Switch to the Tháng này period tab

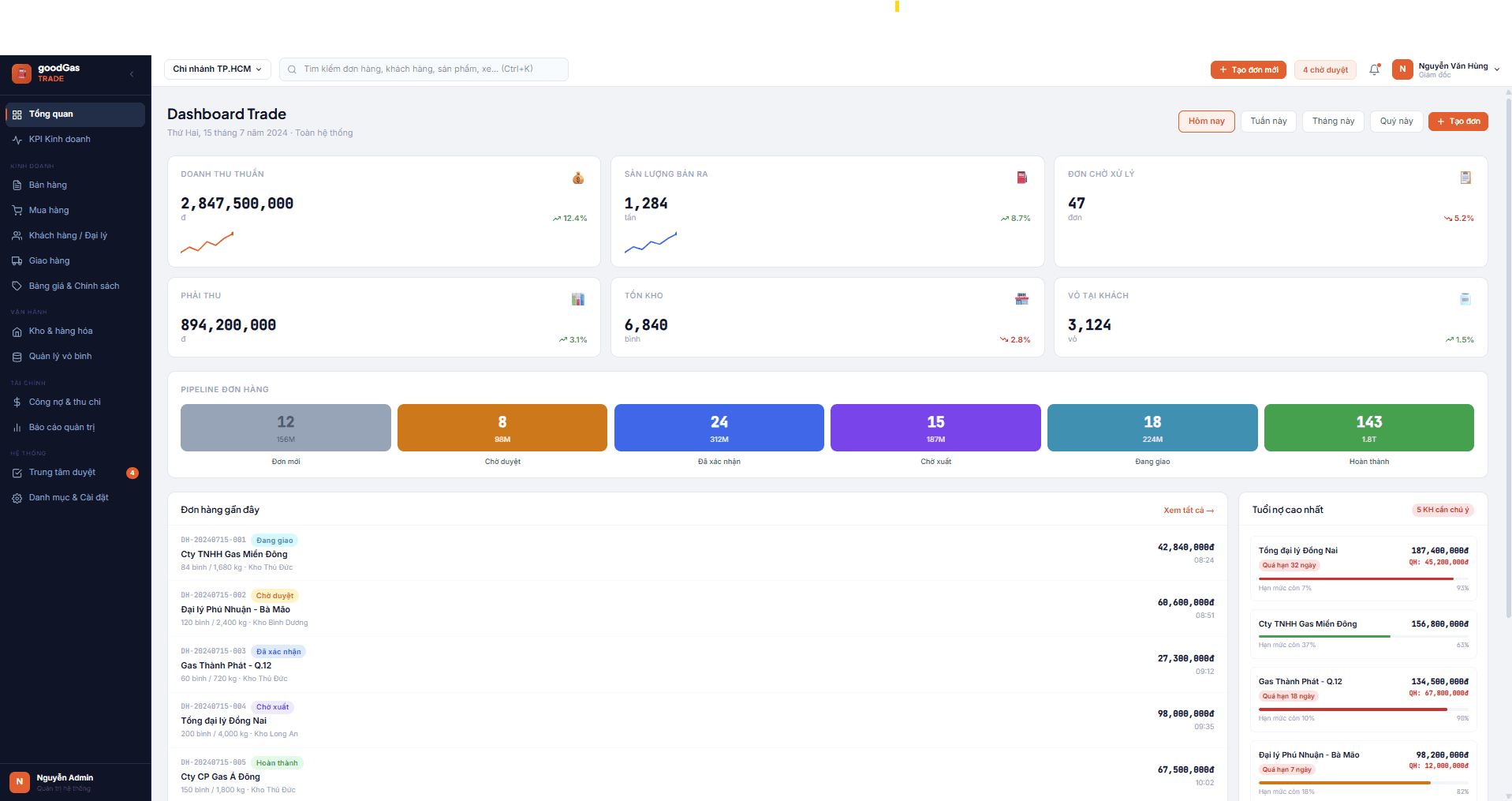(1333, 122)
